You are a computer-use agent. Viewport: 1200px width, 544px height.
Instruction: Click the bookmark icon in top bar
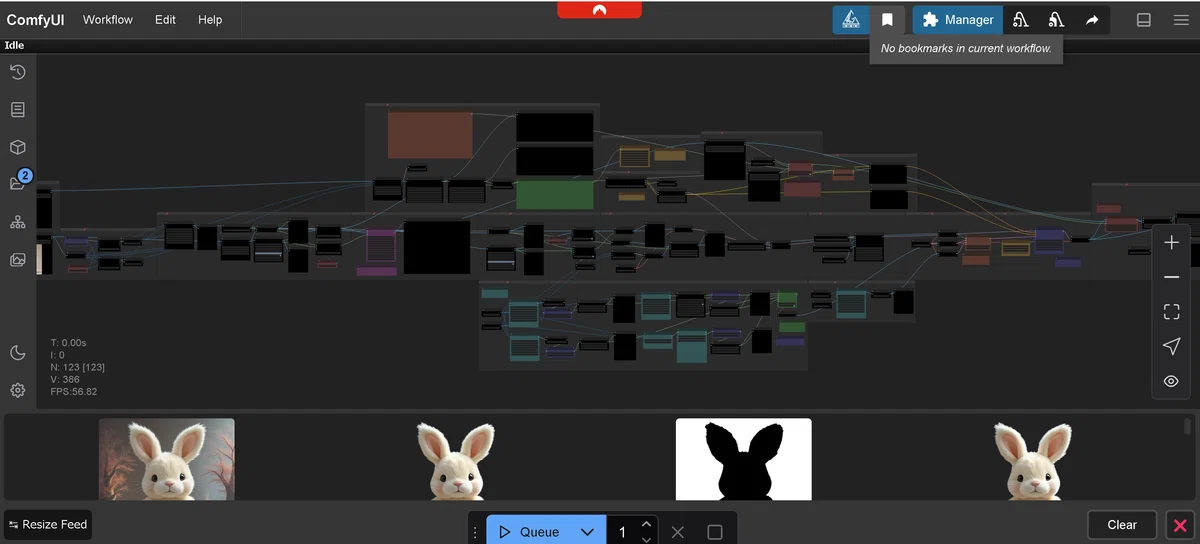[887, 20]
